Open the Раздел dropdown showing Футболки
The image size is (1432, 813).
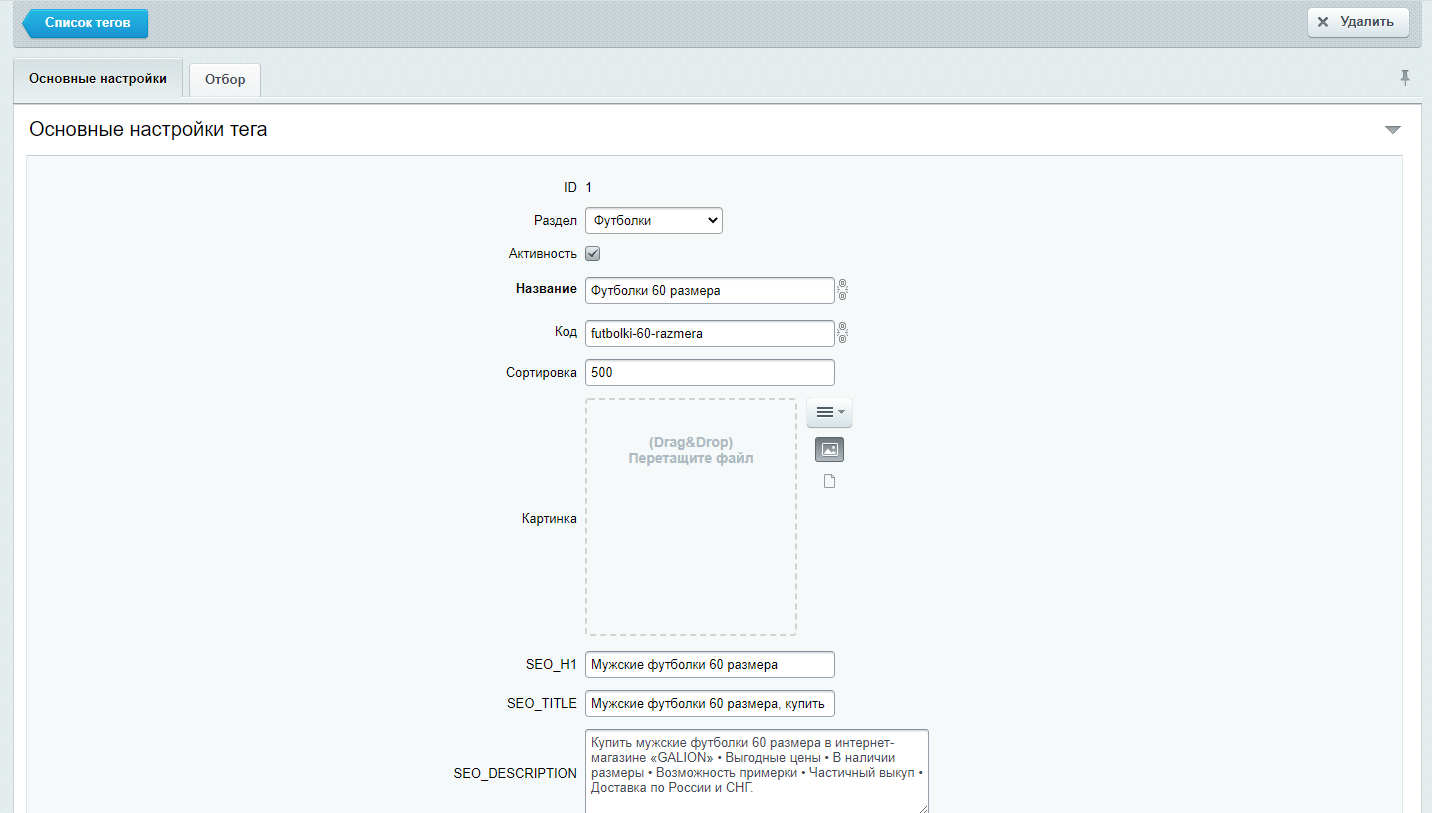(x=653, y=221)
